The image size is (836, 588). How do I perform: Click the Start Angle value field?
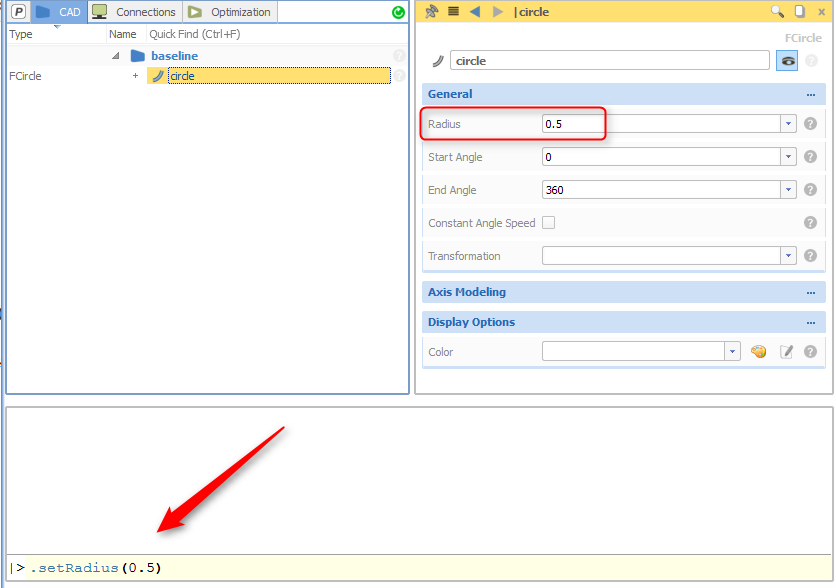pos(661,157)
